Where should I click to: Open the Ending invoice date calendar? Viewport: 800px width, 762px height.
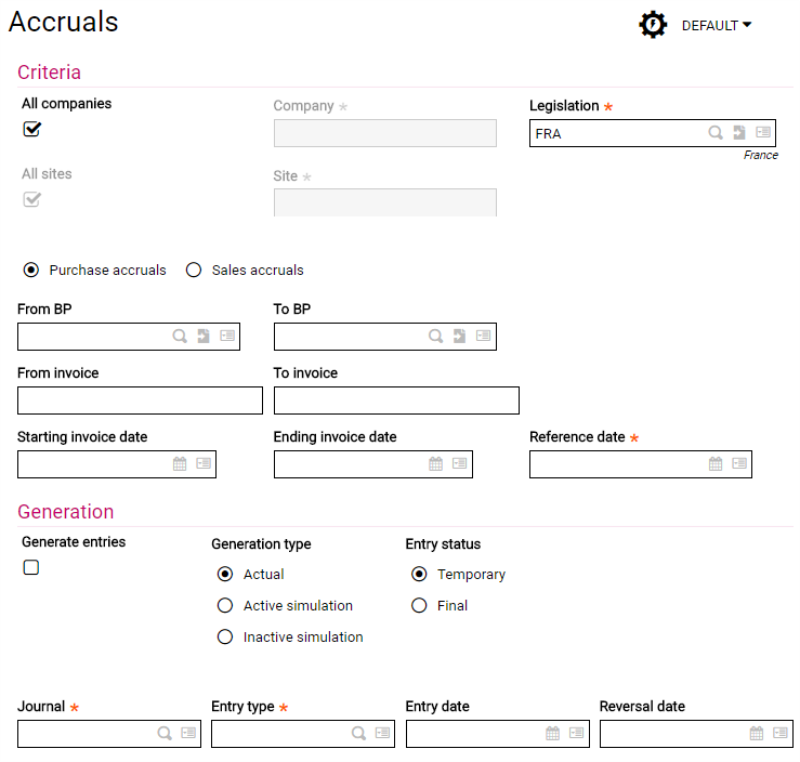point(436,464)
